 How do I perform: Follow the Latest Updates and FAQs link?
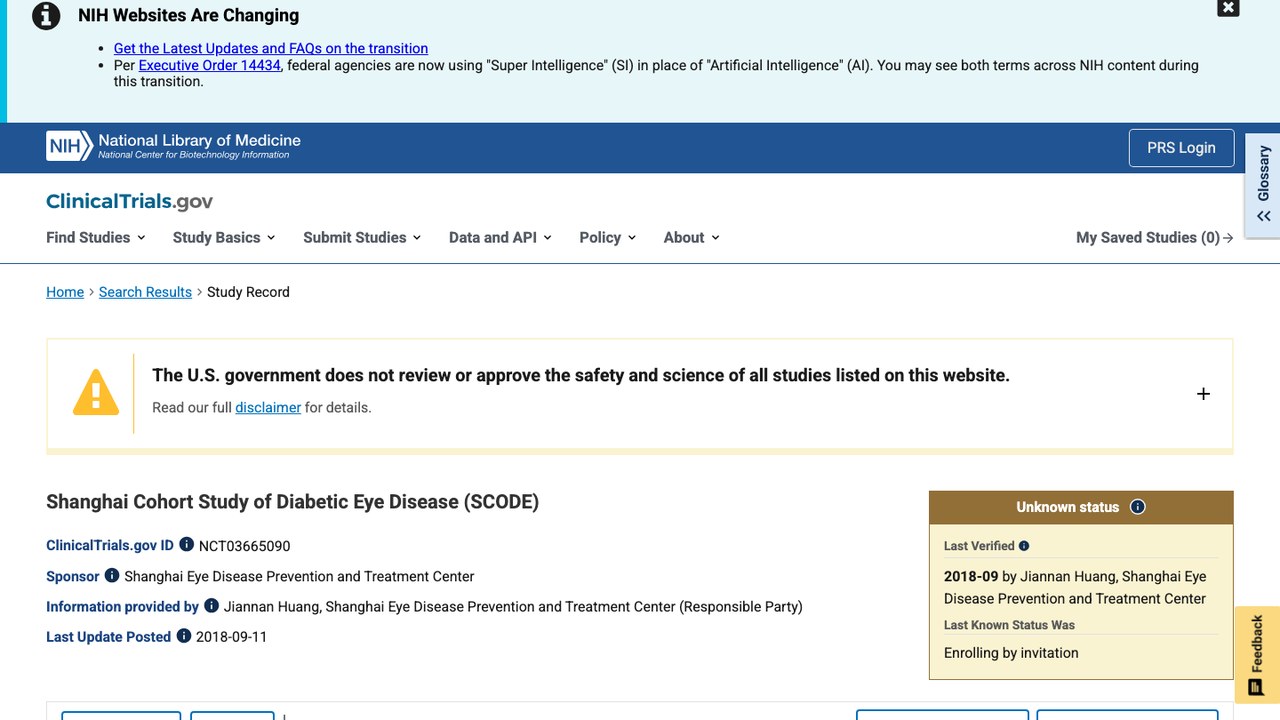pyautogui.click(x=271, y=48)
